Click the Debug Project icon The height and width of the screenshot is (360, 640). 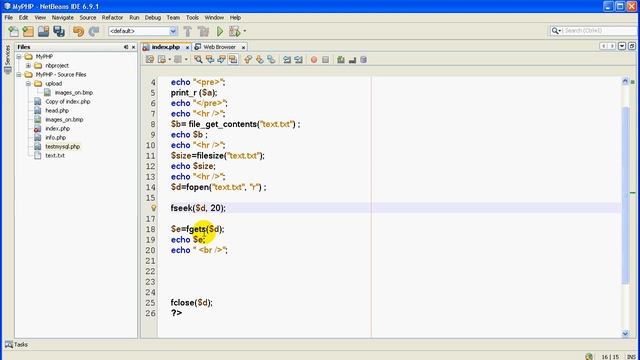[234, 31]
